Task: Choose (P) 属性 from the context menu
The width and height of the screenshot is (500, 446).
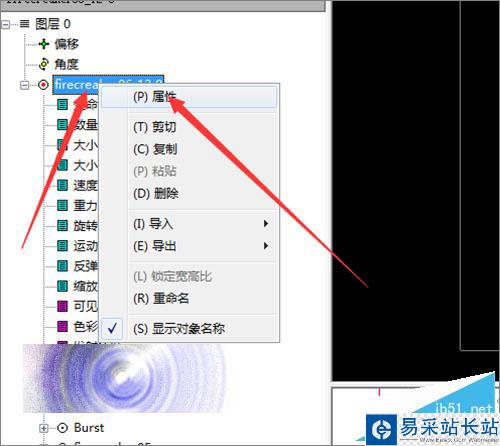Action: [189, 97]
